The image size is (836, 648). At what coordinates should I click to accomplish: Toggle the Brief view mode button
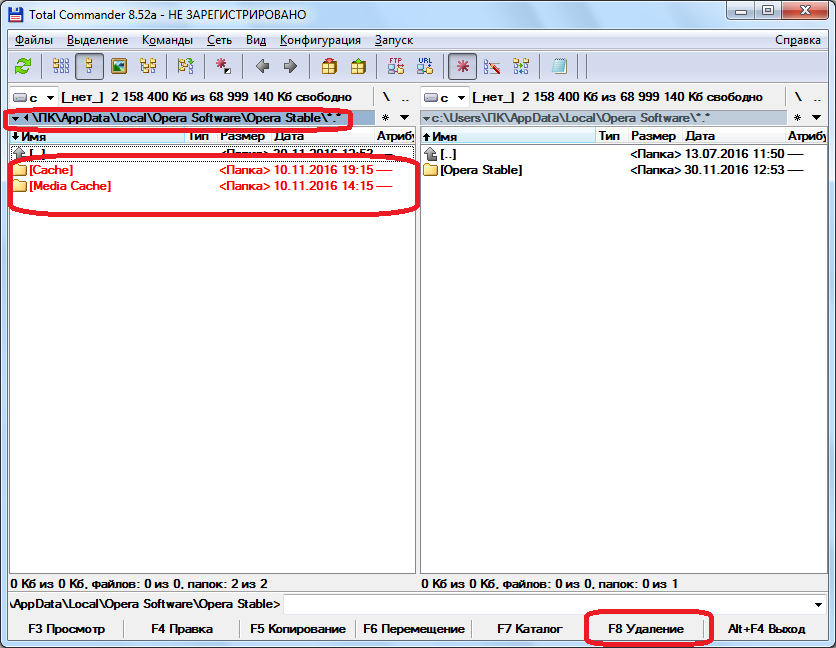[61, 66]
